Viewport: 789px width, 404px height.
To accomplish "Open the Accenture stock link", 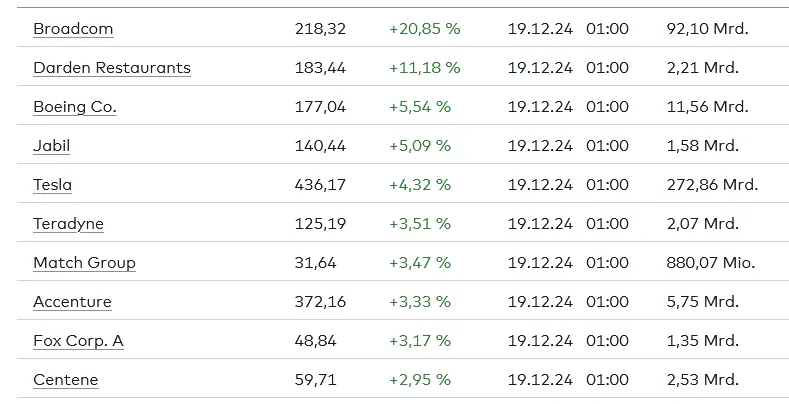I will tap(72, 301).
